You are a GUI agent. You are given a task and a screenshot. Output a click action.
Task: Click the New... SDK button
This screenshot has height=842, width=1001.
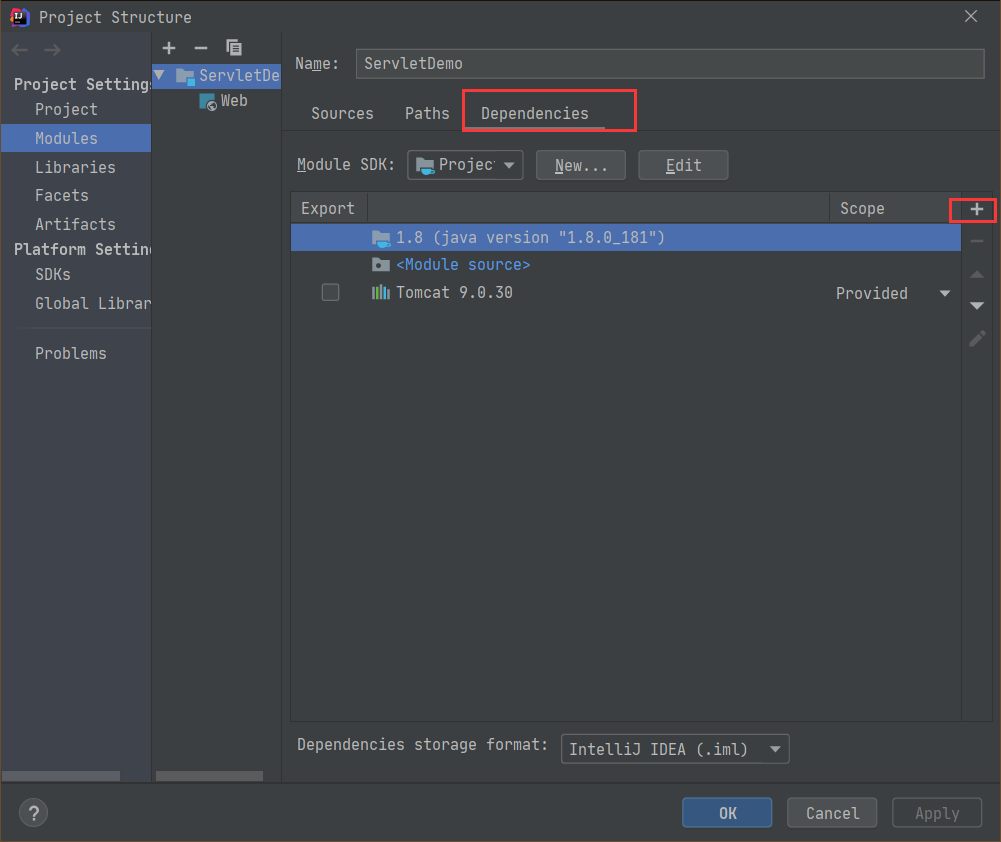pyautogui.click(x=581, y=165)
